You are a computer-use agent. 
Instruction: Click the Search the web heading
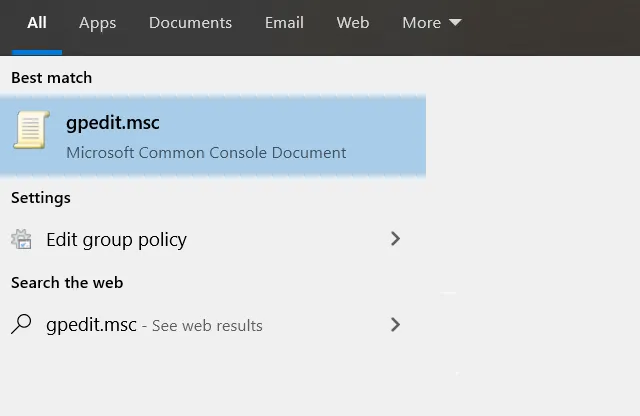tap(67, 283)
